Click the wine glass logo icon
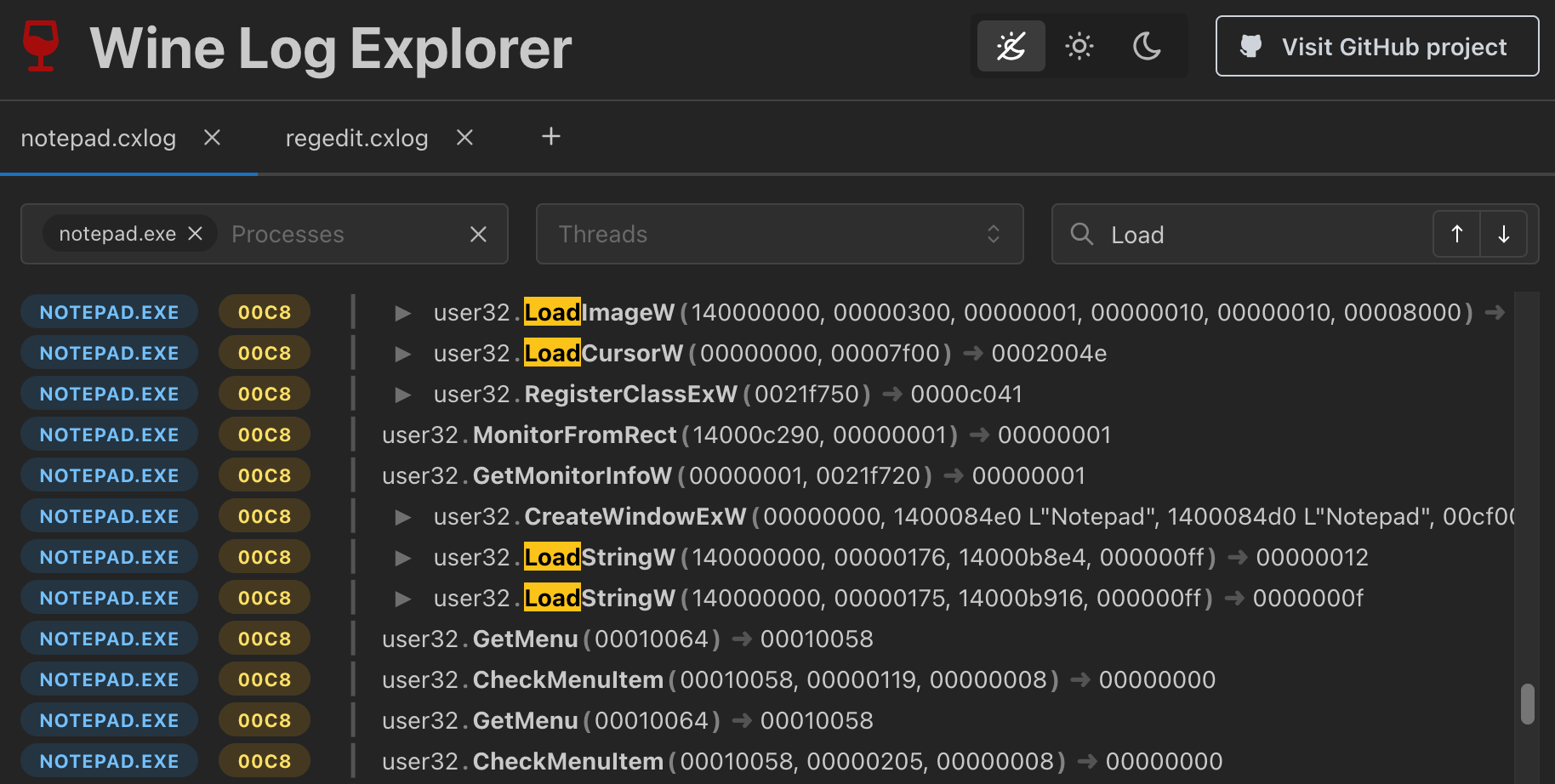The width and height of the screenshot is (1555, 784). [x=40, y=46]
